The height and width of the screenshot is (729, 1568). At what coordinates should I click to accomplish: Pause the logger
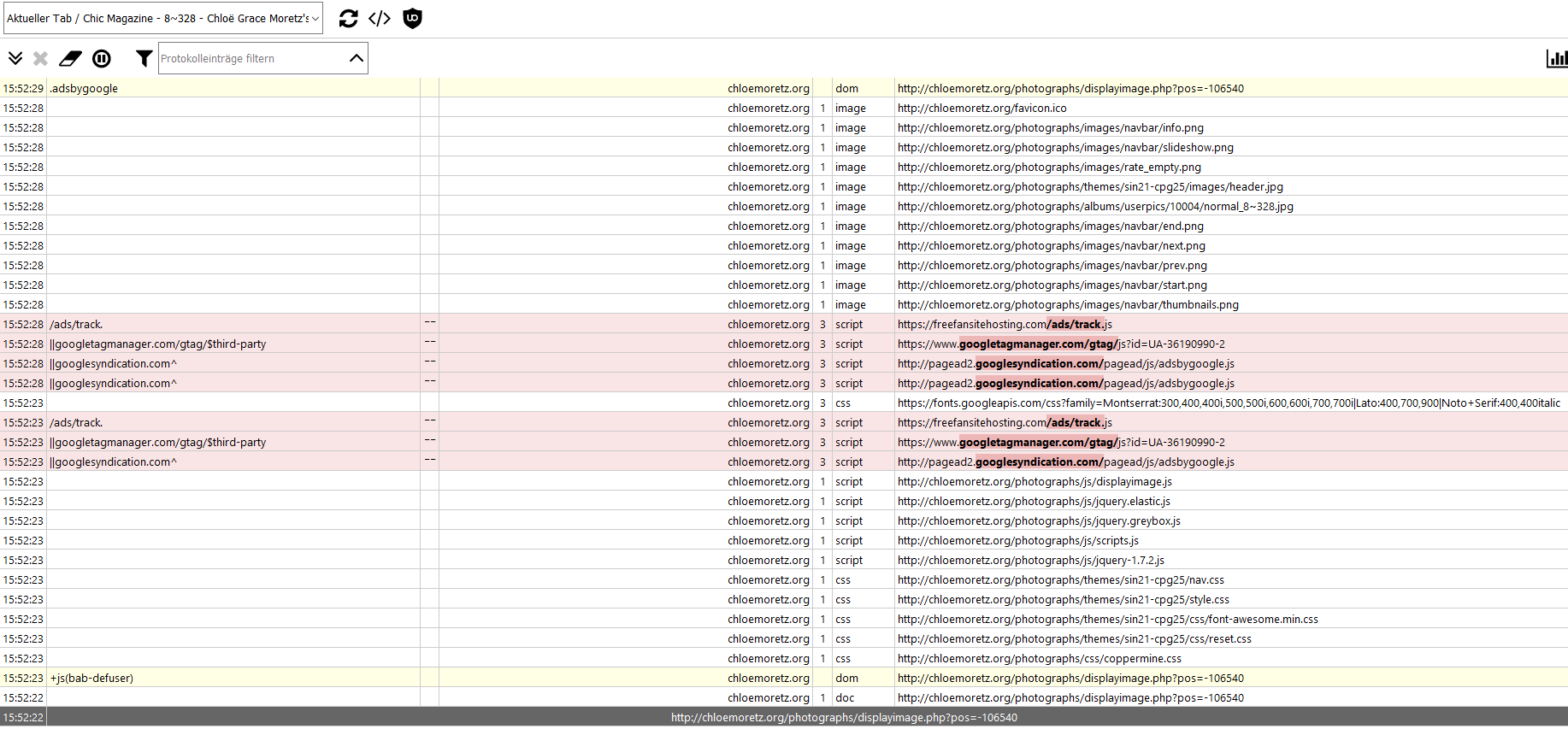pos(102,58)
